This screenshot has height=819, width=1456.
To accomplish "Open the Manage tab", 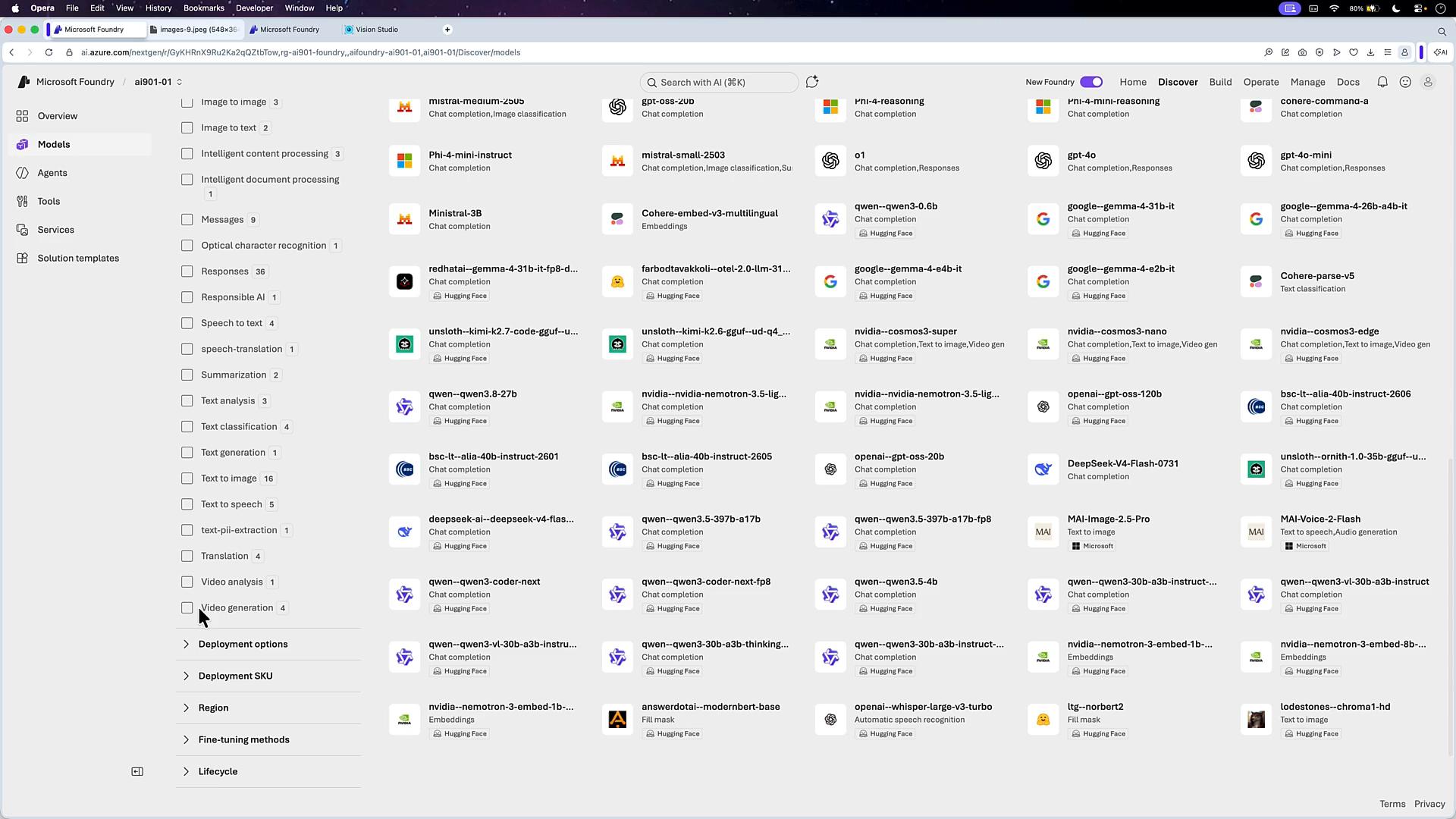I will click(x=1307, y=82).
